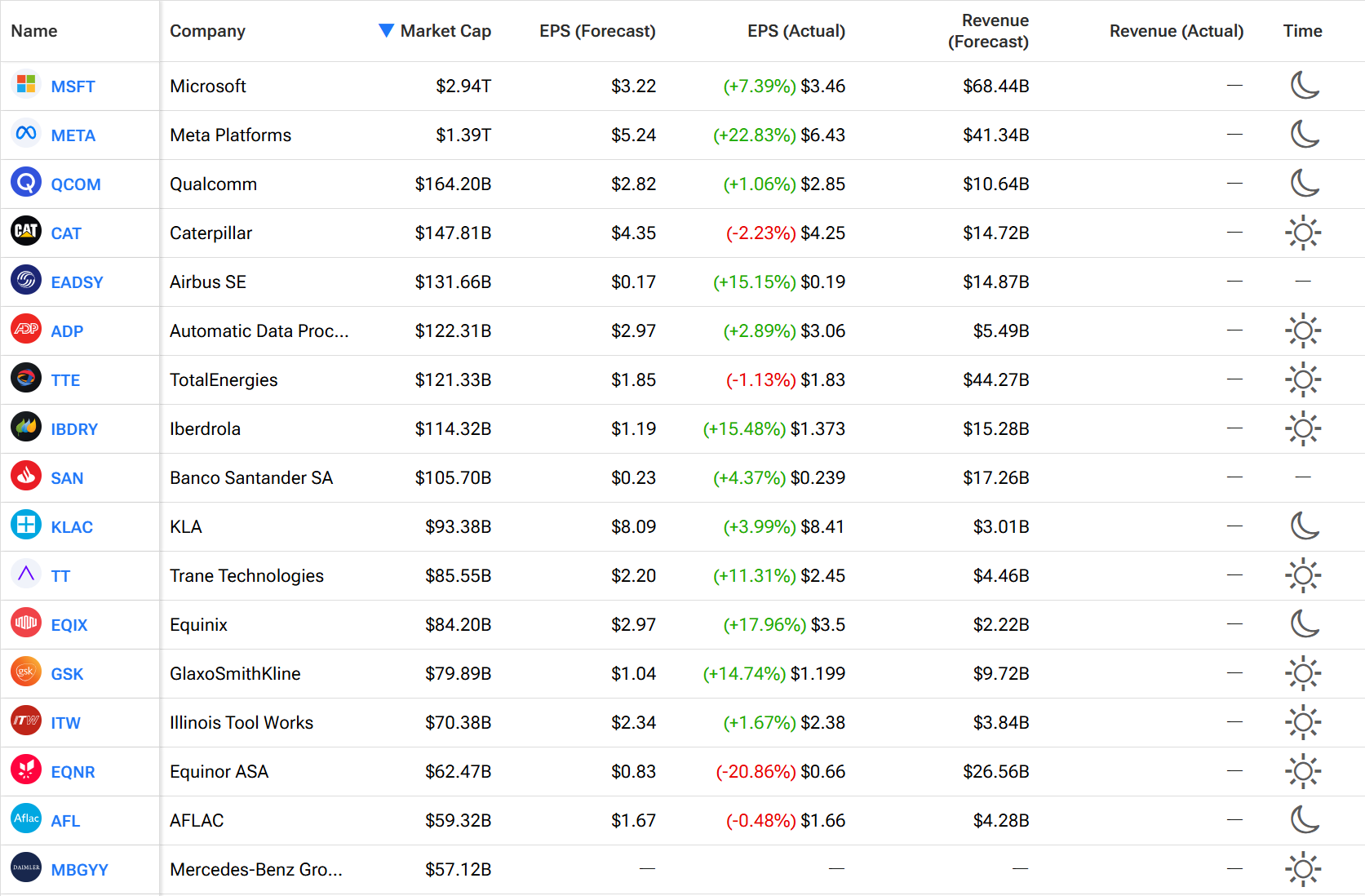The width and height of the screenshot is (1365, 896).
Task: Click AFLAC's $59.32B market cap value
Action: point(459,820)
